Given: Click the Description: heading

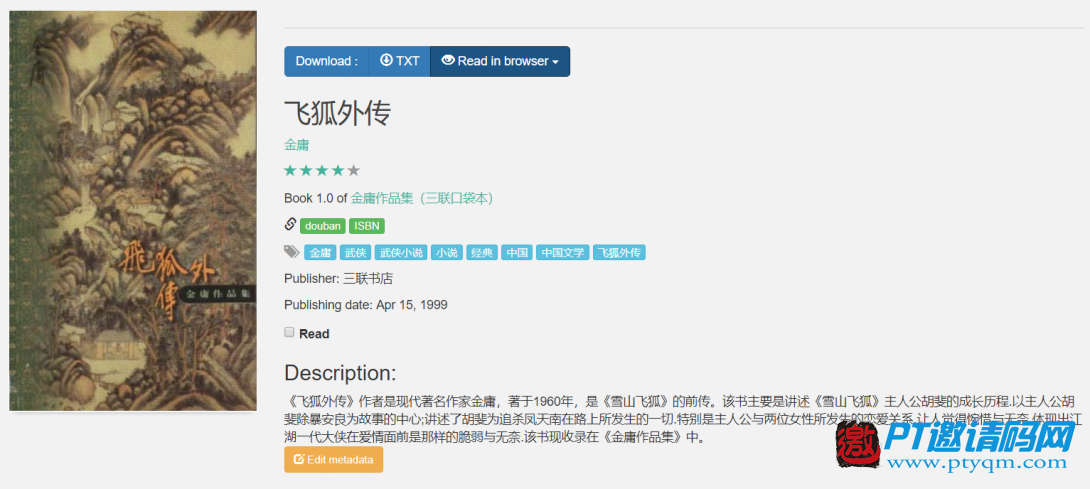Looking at the screenshot, I should pyautogui.click(x=340, y=372).
